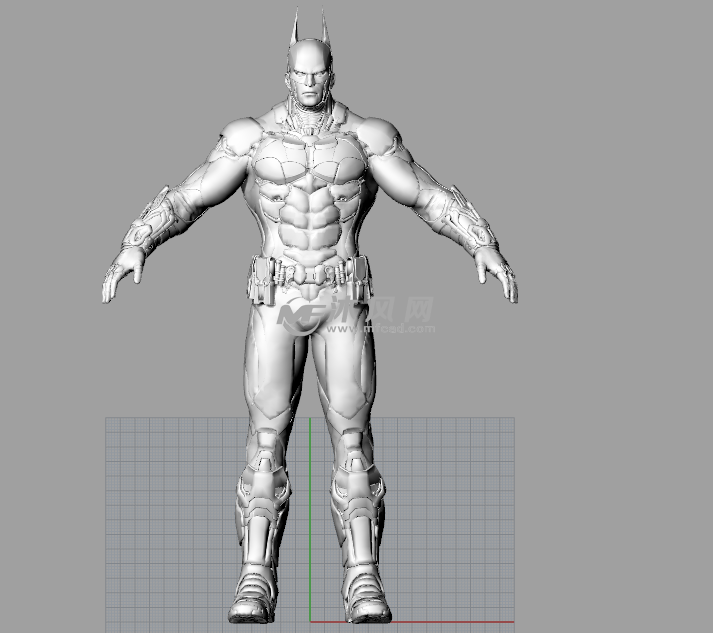Select the boot on the viewer's right
The width and height of the screenshot is (713, 633).
click(x=362, y=580)
